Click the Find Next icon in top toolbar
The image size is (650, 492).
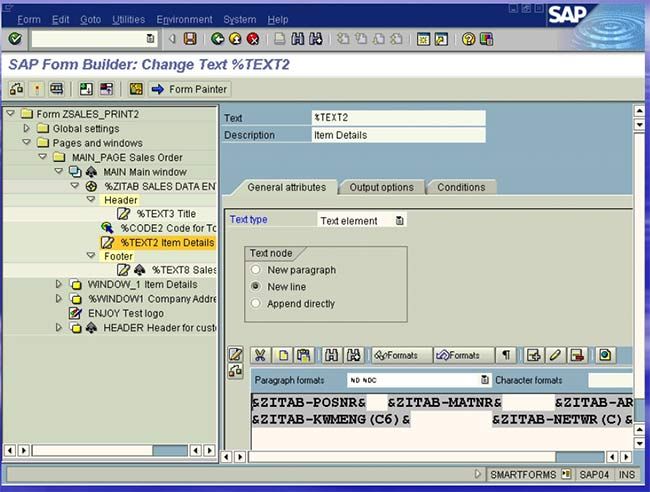point(315,39)
